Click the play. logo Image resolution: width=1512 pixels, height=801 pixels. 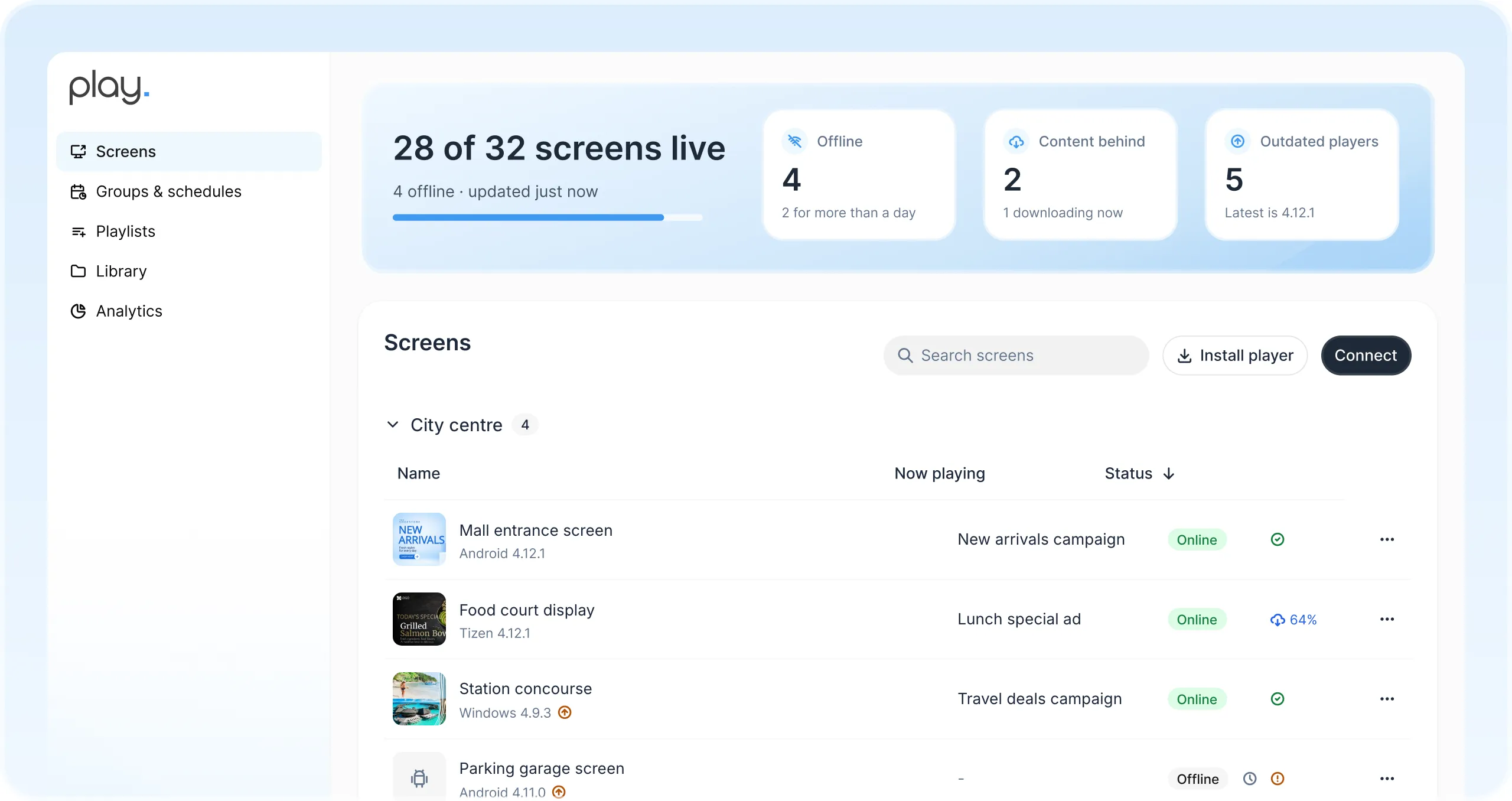coord(109,87)
